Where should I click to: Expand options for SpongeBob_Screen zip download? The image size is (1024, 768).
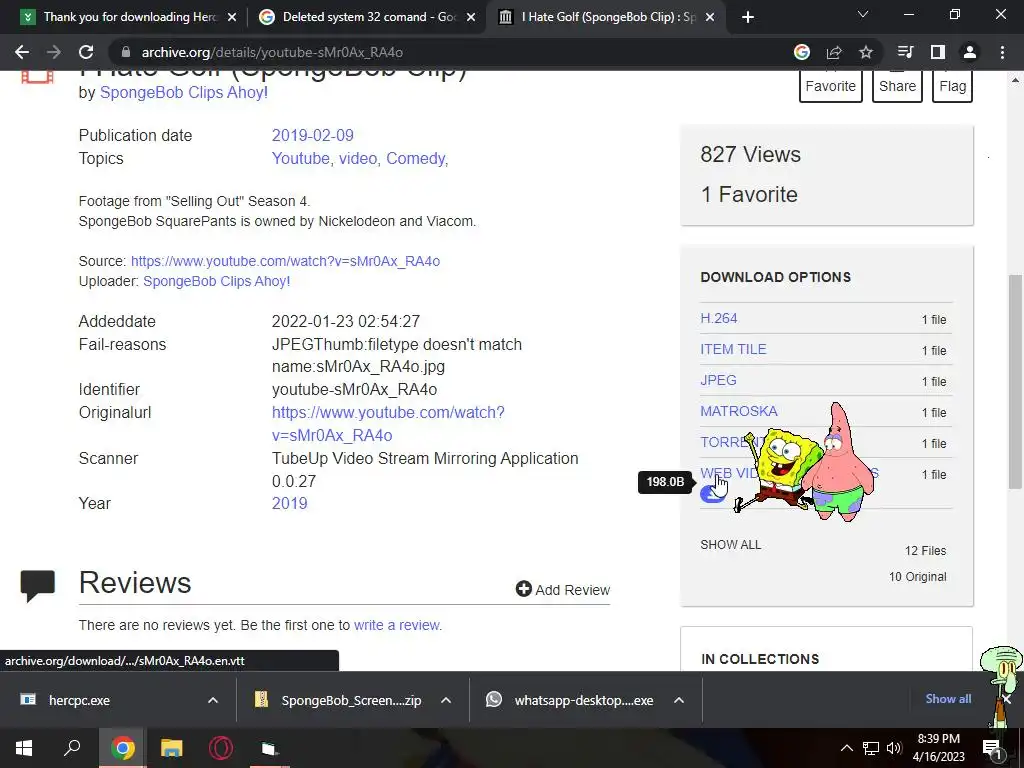[x=446, y=700]
